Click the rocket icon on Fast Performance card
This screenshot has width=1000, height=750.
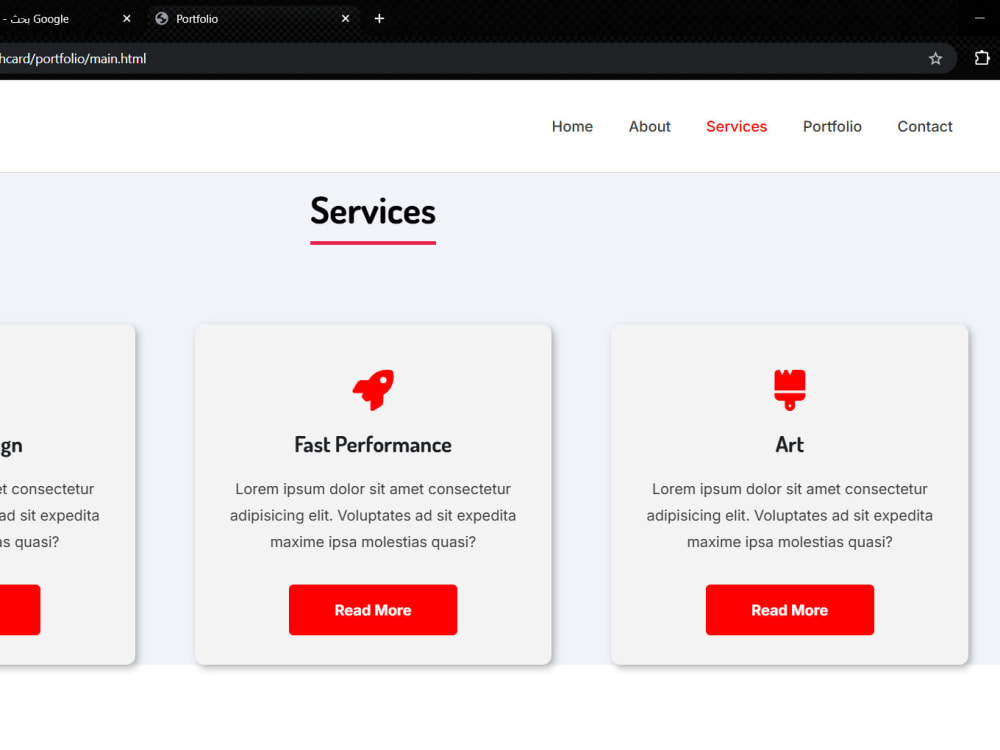coord(373,390)
